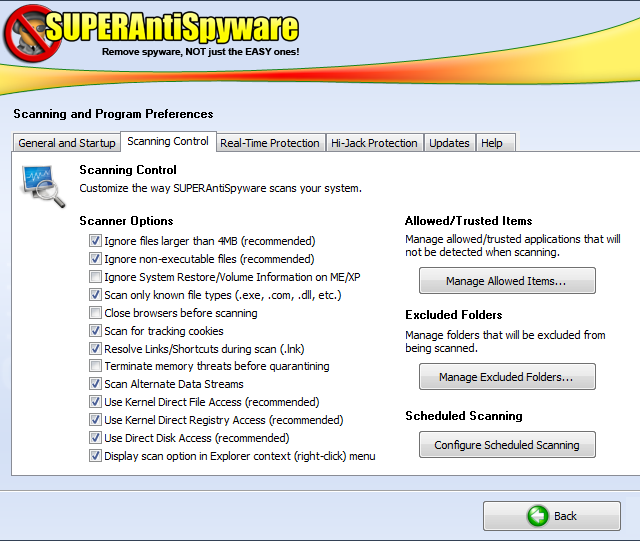Toggle Use Direct Disk Access checkbox

click(x=95, y=438)
